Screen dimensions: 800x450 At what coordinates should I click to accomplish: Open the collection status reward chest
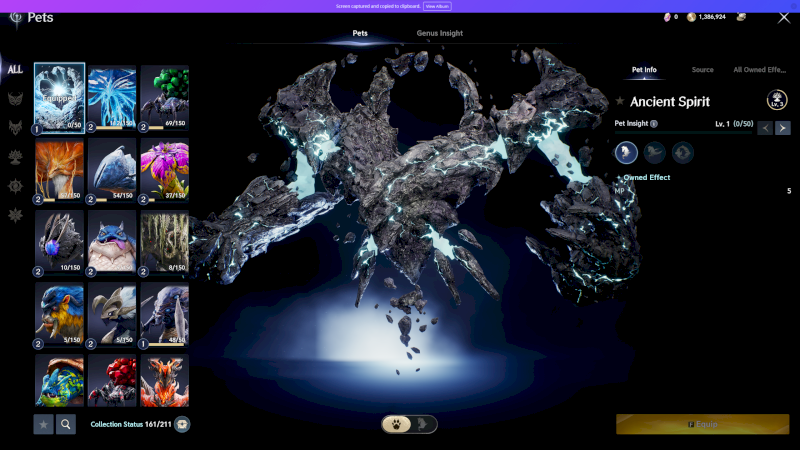coord(182,424)
